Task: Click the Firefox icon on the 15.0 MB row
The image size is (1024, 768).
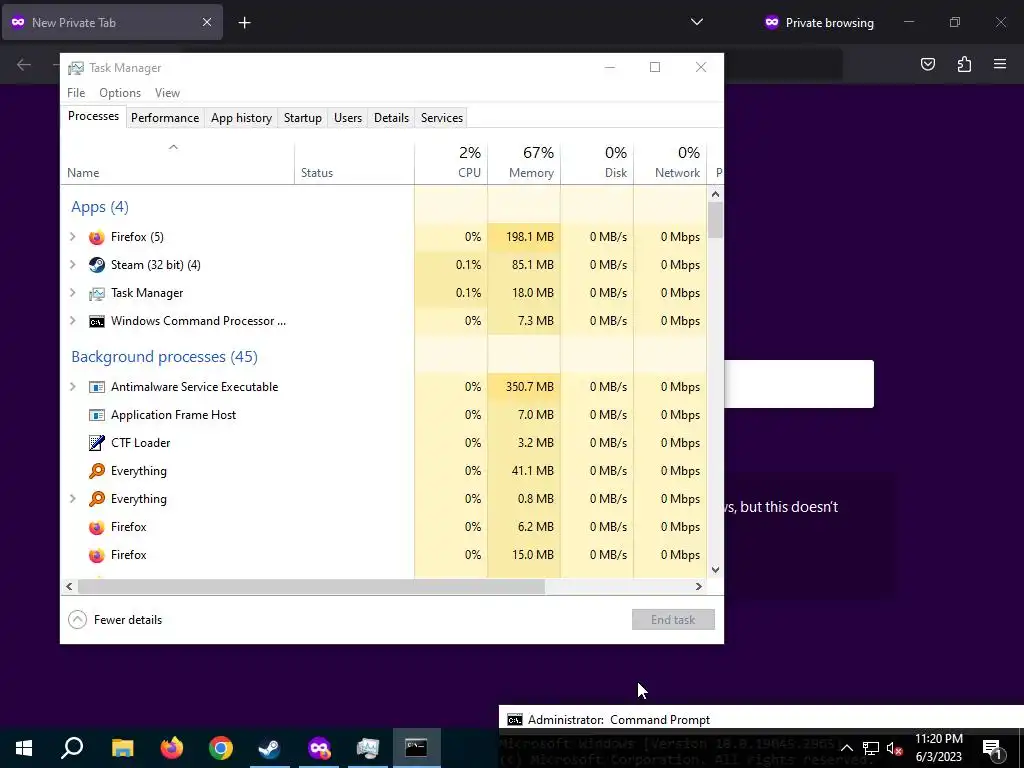Action: click(x=97, y=555)
